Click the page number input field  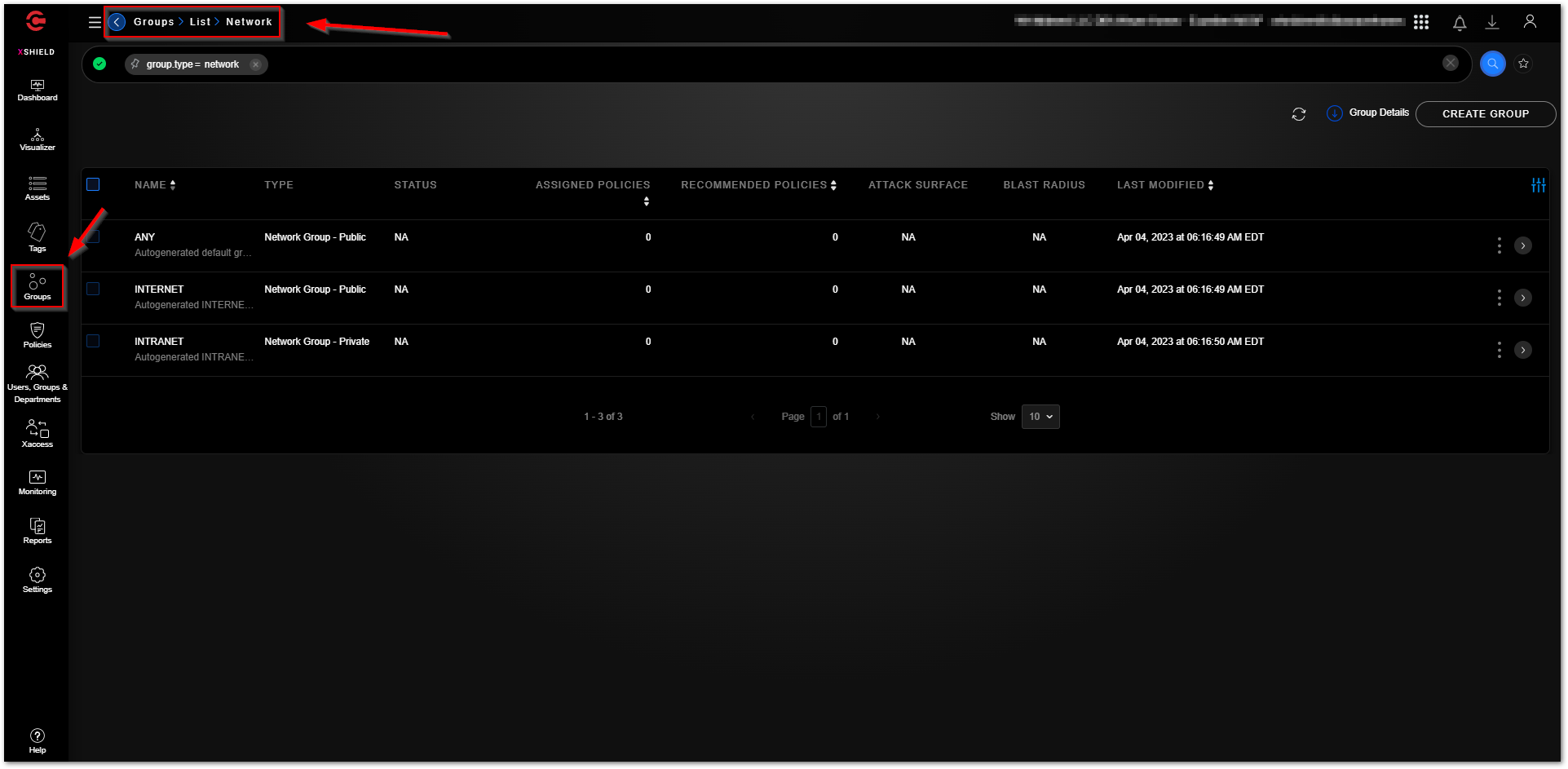pos(819,417)
